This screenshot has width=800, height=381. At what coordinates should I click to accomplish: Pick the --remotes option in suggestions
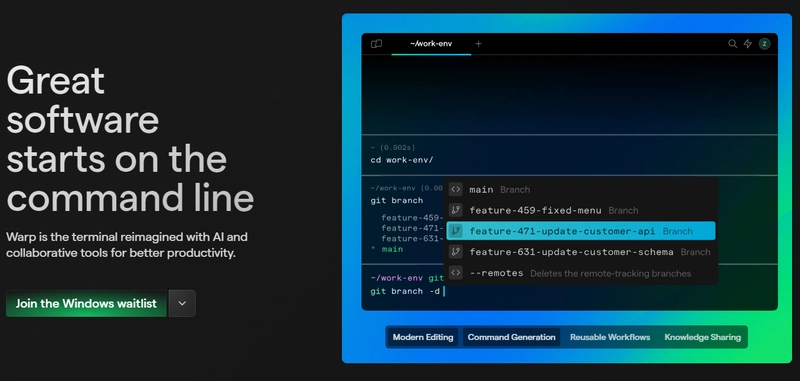pyautogui.click(x=581, y=273)
